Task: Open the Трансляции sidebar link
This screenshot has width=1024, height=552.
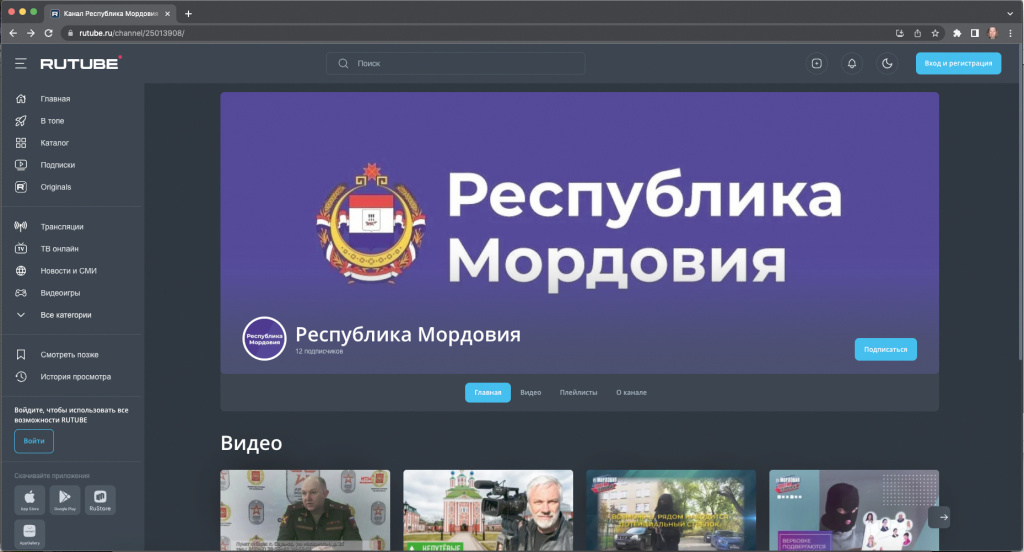Action: (62, 227)
